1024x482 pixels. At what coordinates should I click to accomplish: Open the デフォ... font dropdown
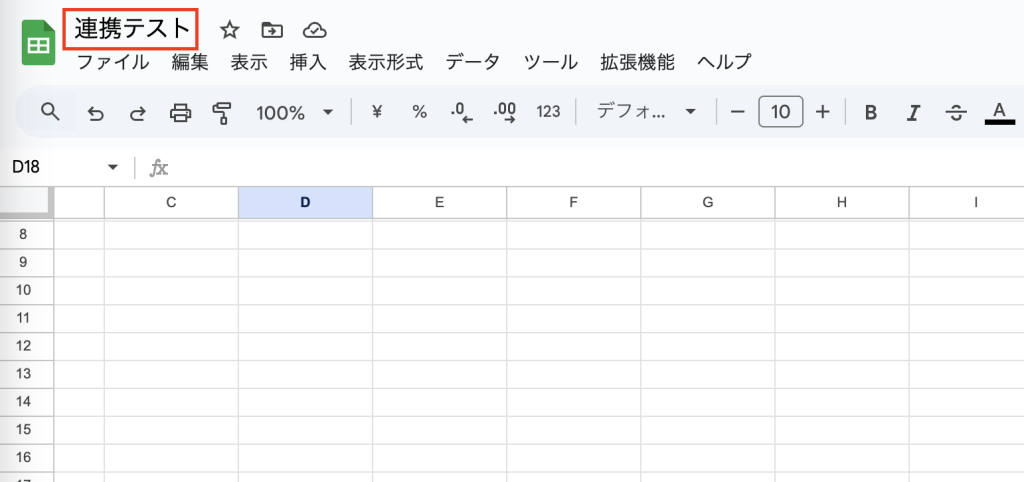coord(646,112)
